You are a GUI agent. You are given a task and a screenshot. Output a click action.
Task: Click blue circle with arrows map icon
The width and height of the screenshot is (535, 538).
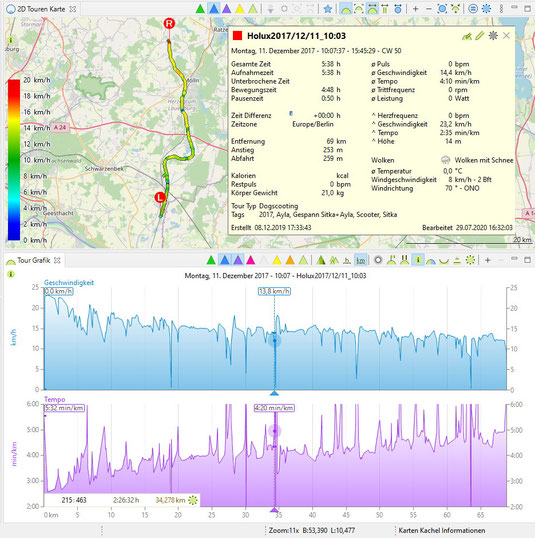click(x=398, y=9)
